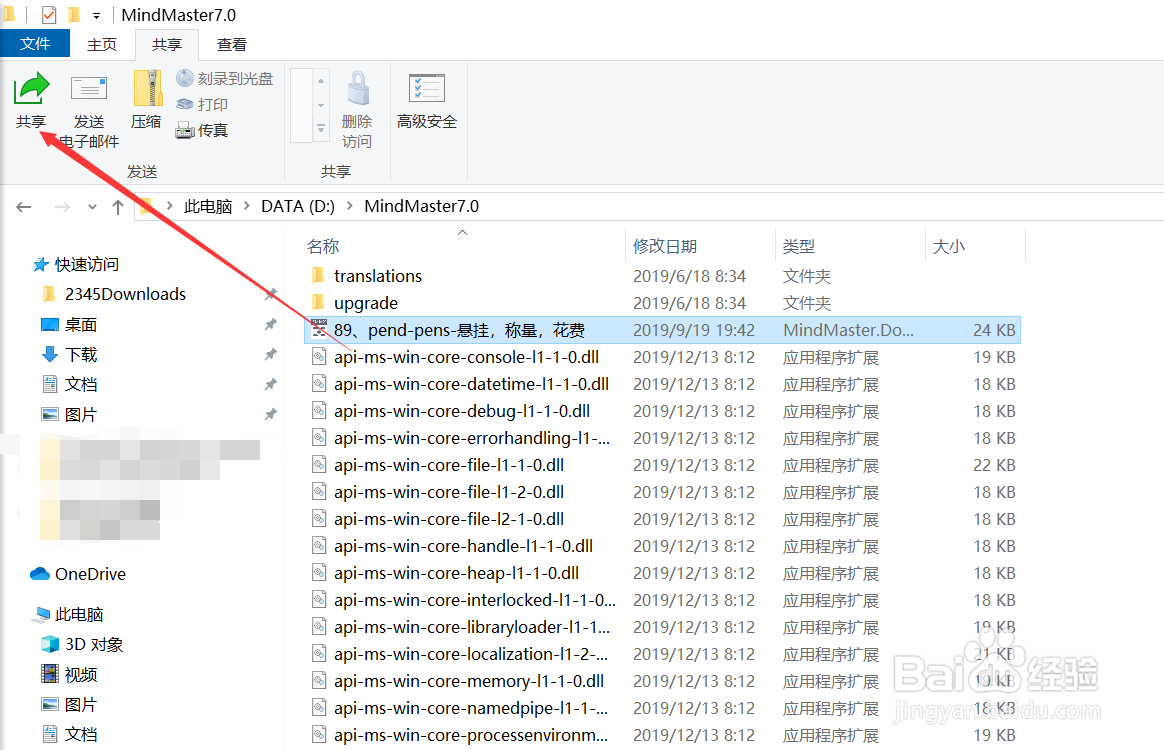1164x750 pixels.
Task: Go forward with the right arrow
Action: [62, 206]
